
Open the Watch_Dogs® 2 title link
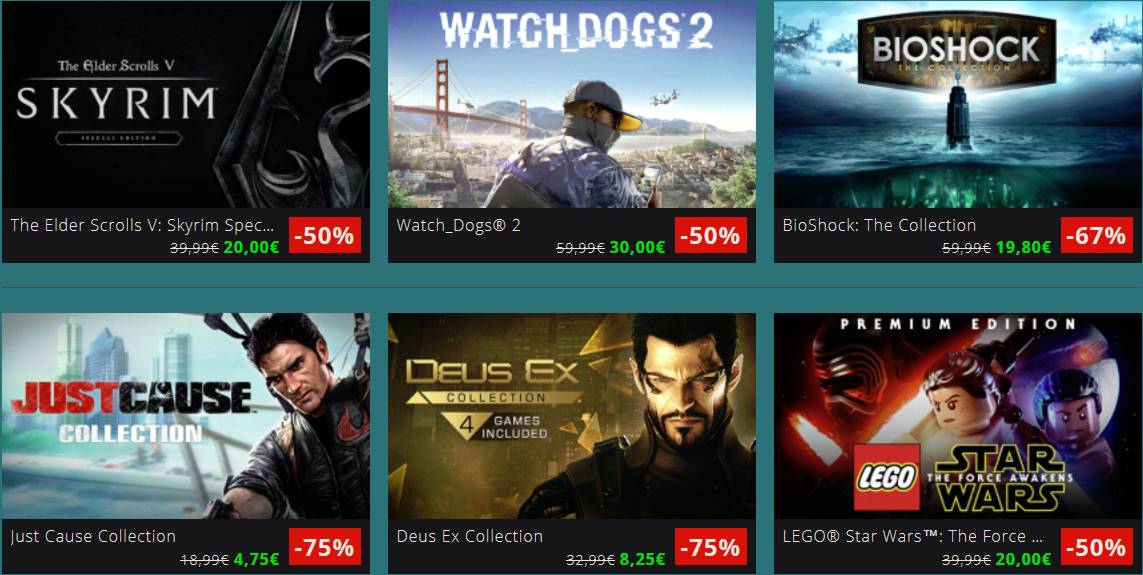[459, 225]
